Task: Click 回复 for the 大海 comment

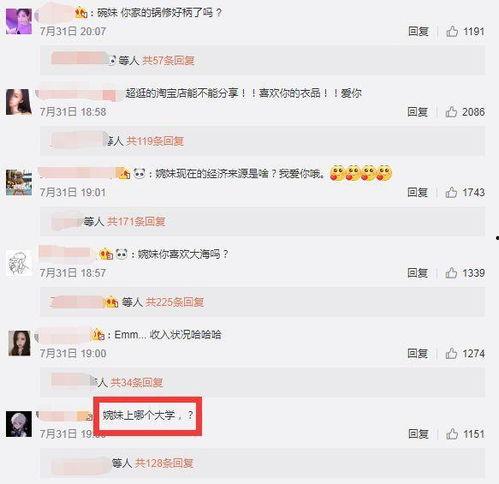Action: pyautogui.click(x=418, y=273)
